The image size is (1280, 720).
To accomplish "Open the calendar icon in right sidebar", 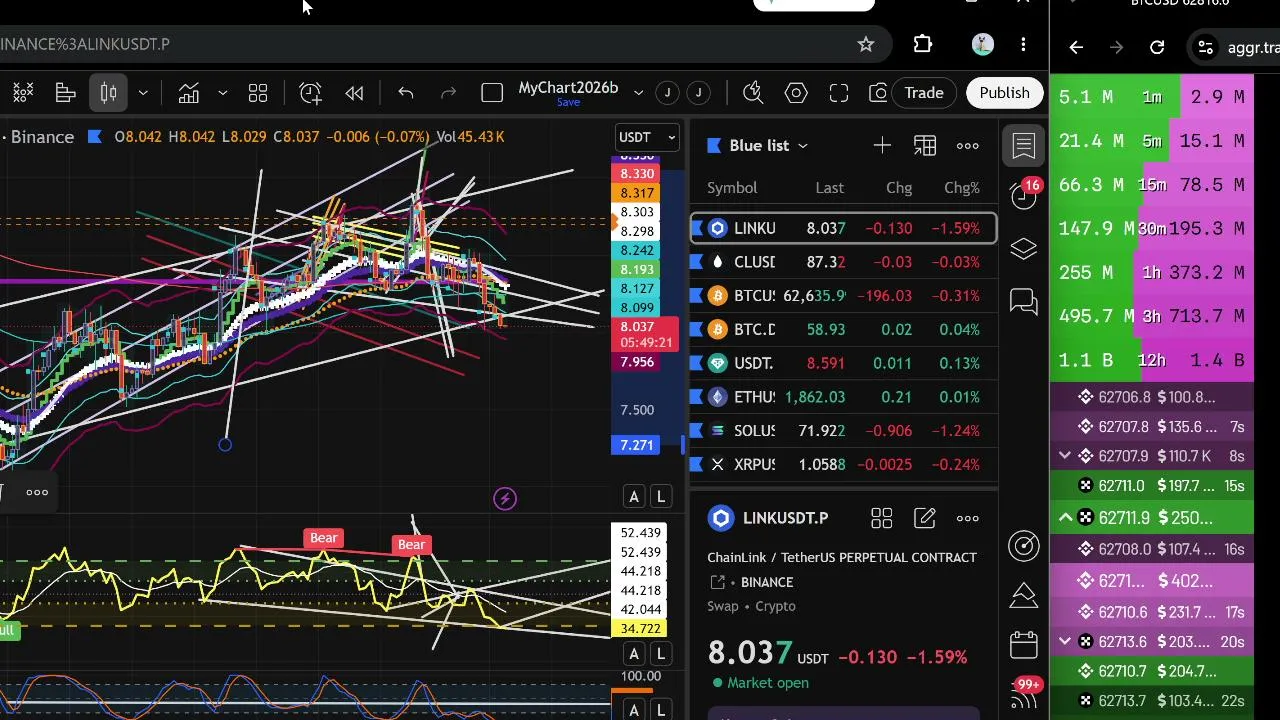I will coord(1024,645).
